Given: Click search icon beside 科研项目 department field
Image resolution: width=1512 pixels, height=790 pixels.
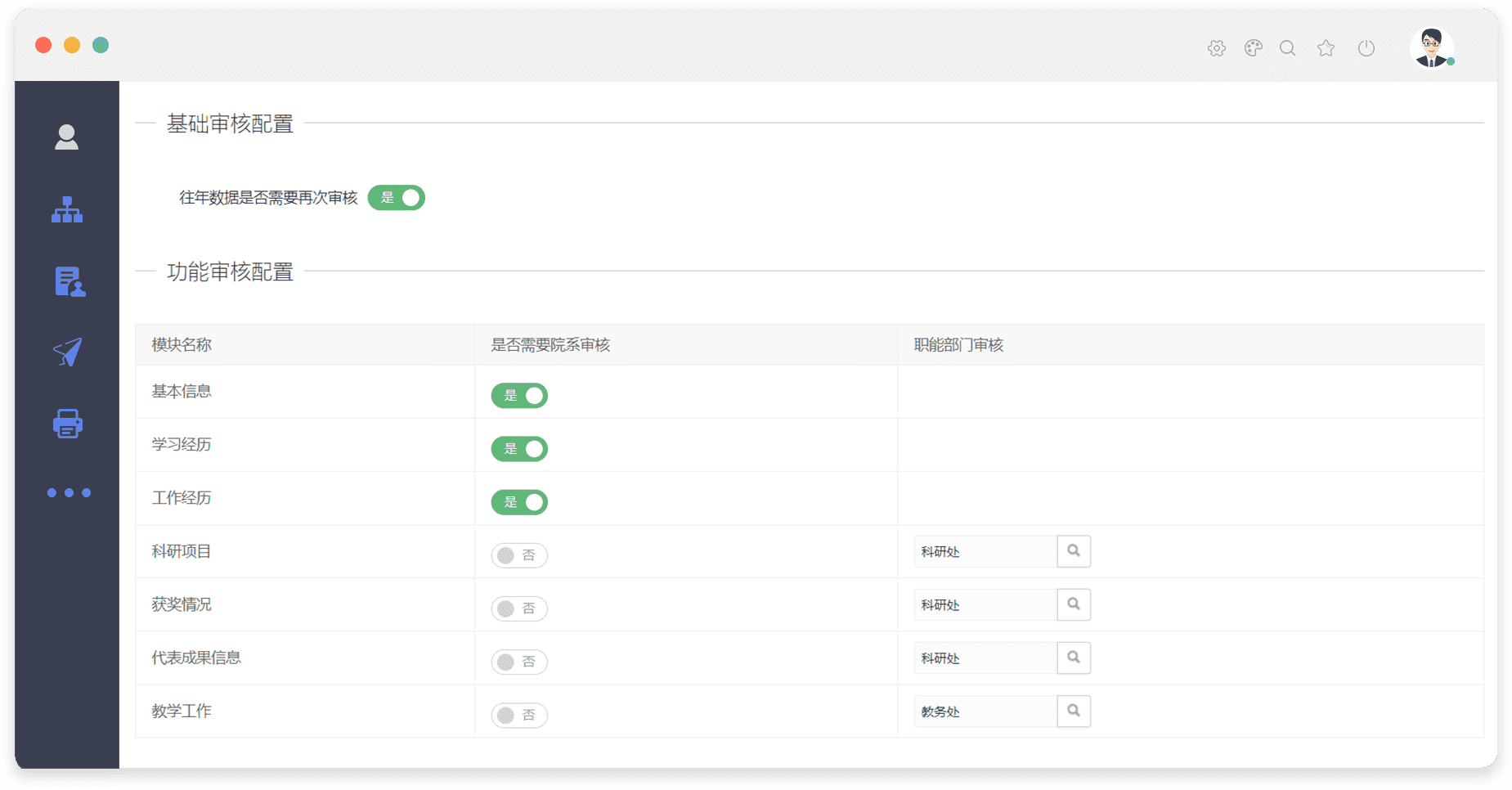Looking at the screenshot, I should [x=1074, y=551].
